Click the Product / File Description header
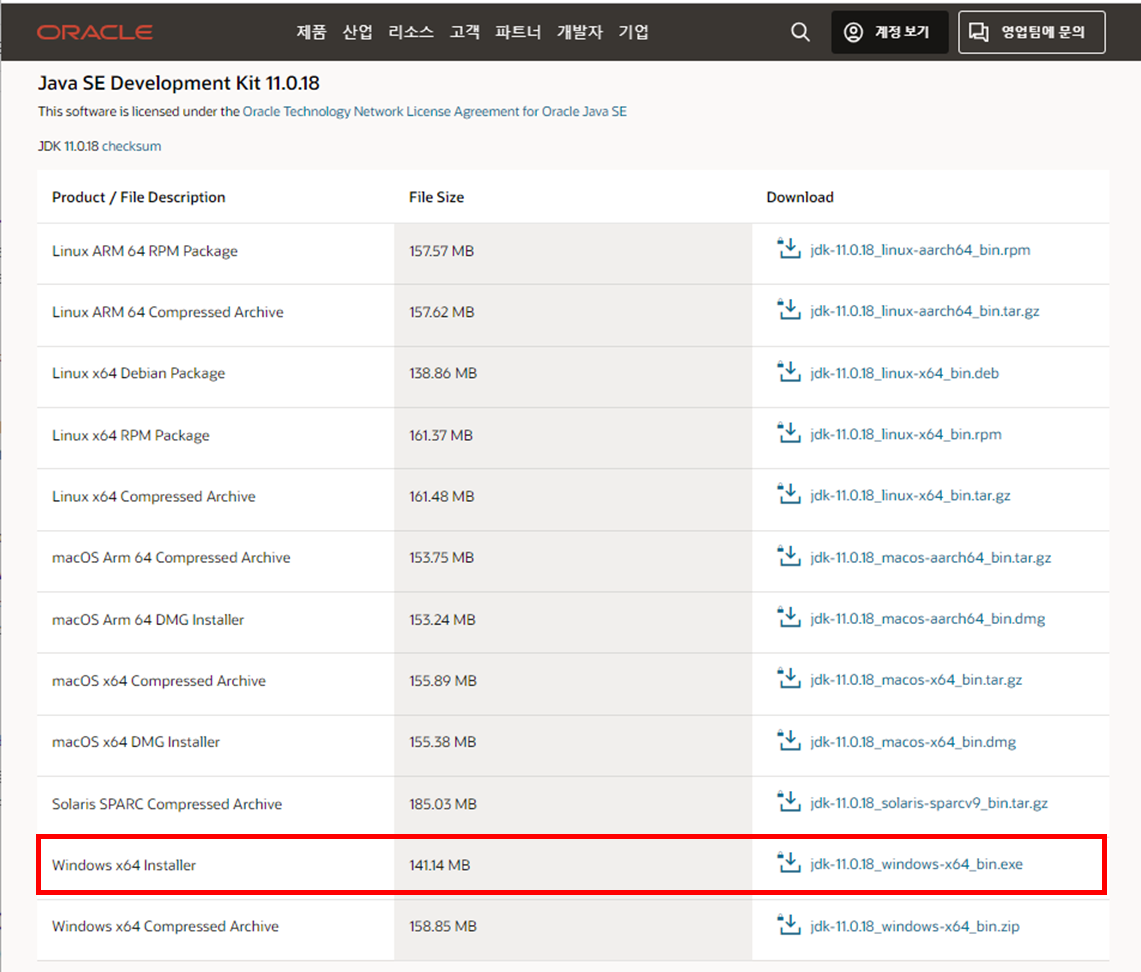The width and height of the screenshot is (1141, 972). pyautogui.click(x=138, y=197)
